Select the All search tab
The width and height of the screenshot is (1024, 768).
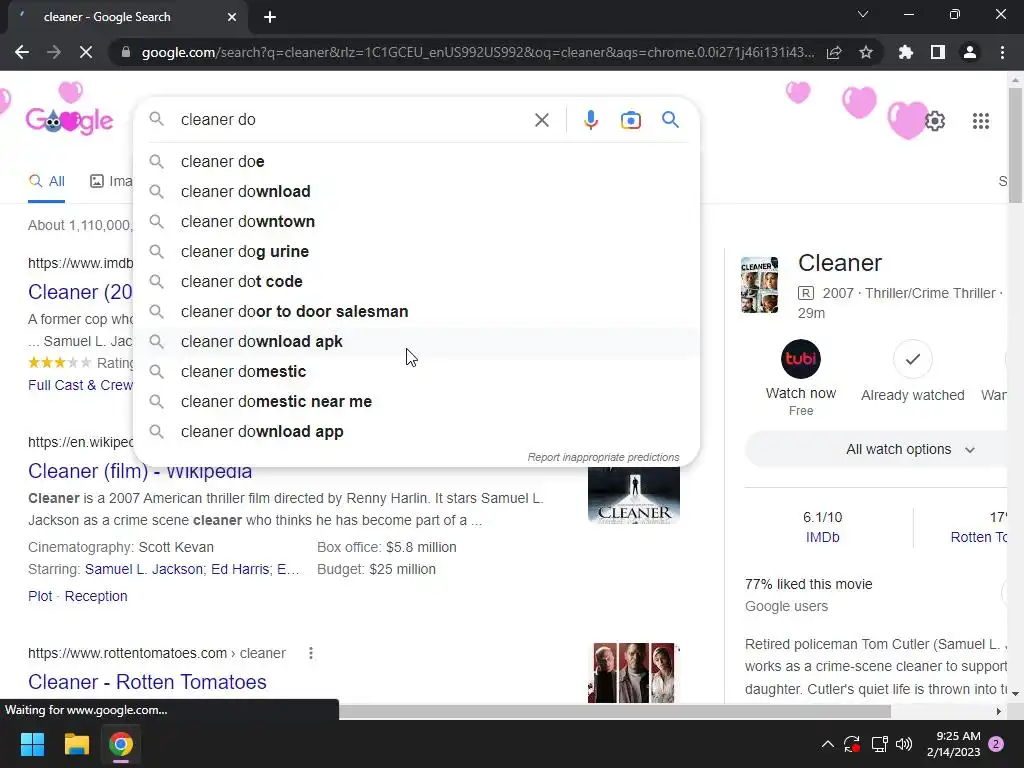click(46, 182)
